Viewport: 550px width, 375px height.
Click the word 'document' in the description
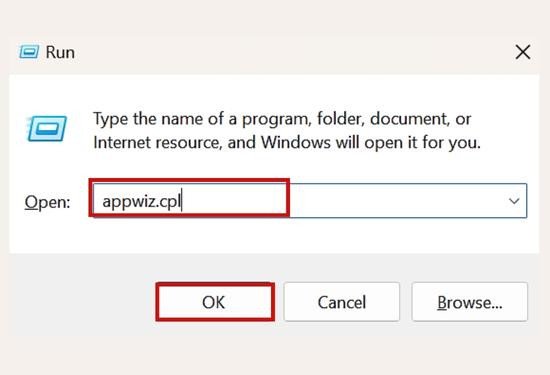click(410, 119)
